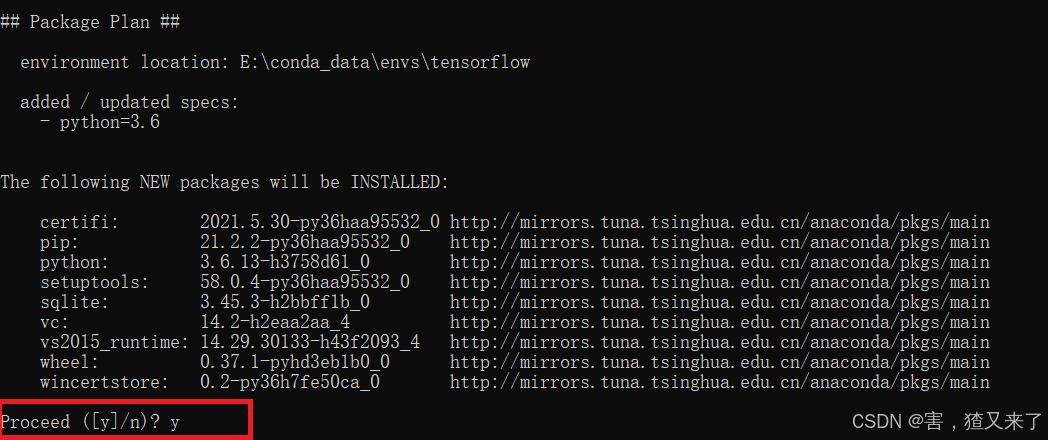
Task: Click the sqlite package mirror URL
Action: tap(719, 302)
